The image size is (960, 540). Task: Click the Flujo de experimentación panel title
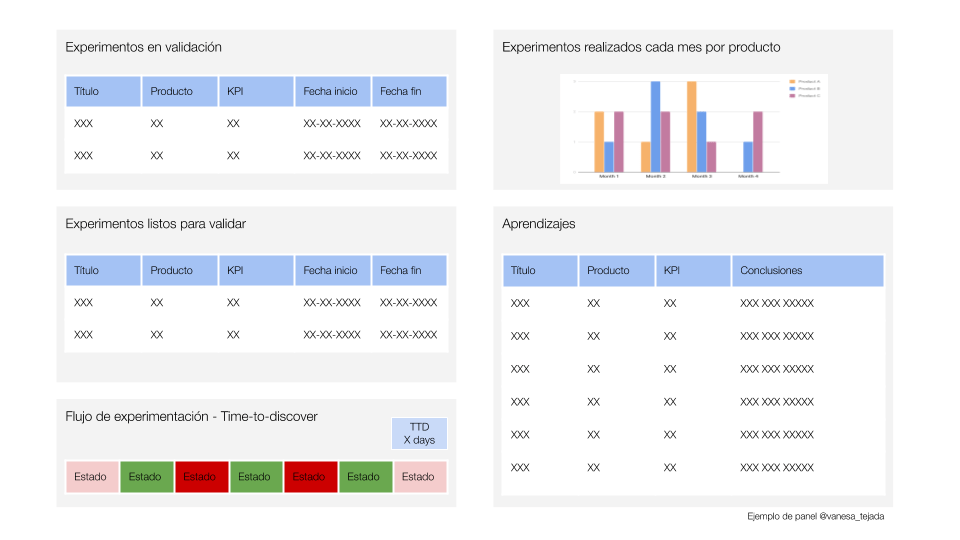(191, 416)
